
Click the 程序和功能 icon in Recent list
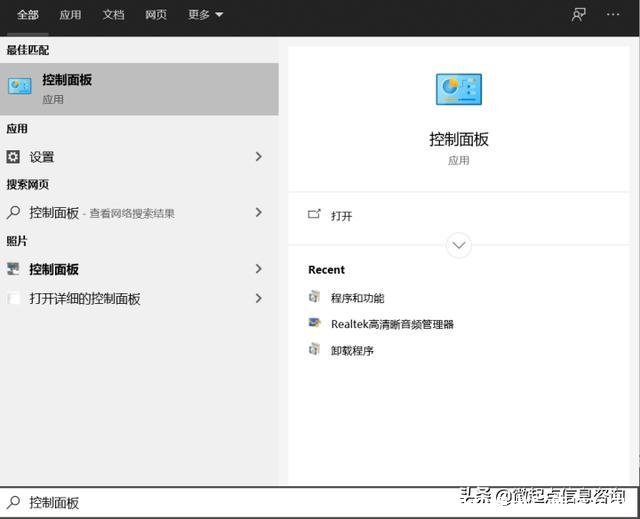click(315, 298)
